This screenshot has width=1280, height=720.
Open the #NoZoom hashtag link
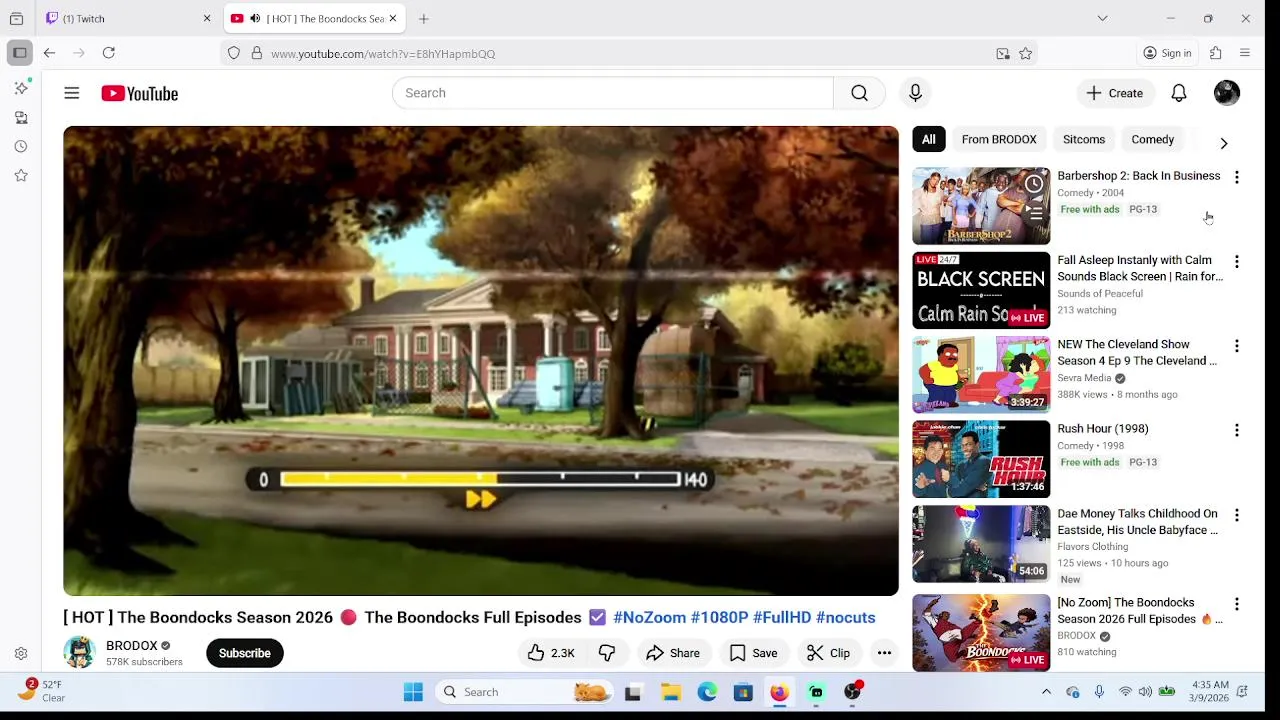point(649,617)
